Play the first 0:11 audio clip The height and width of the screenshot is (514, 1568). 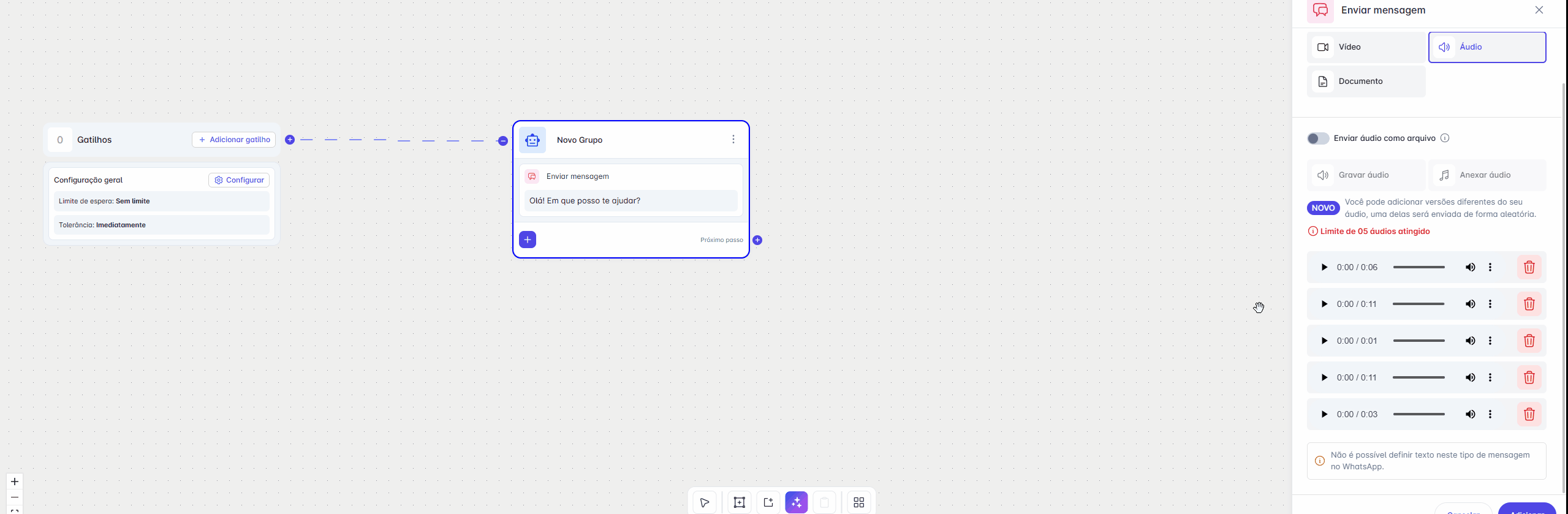coord(1324,304)
